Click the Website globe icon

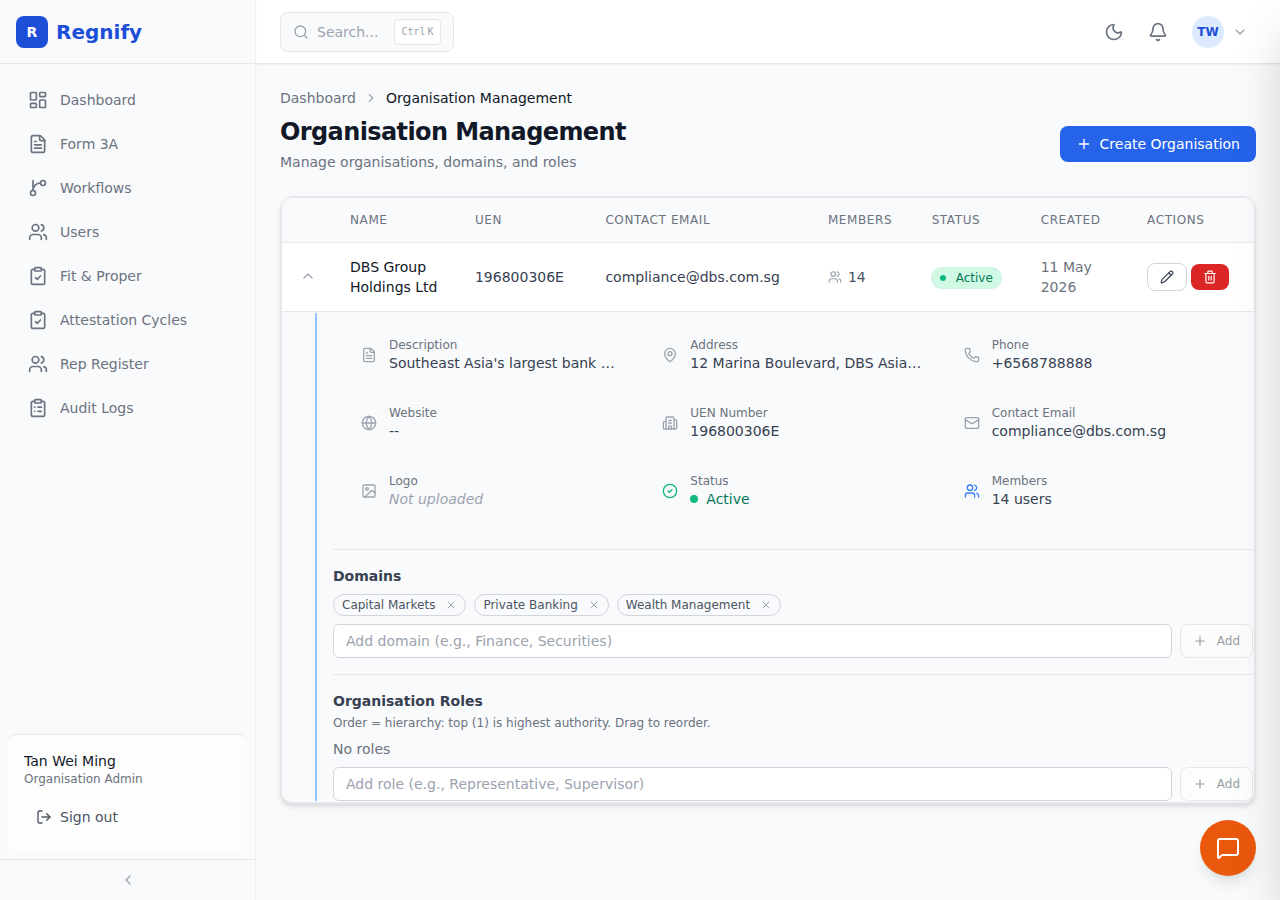[369, 423]
